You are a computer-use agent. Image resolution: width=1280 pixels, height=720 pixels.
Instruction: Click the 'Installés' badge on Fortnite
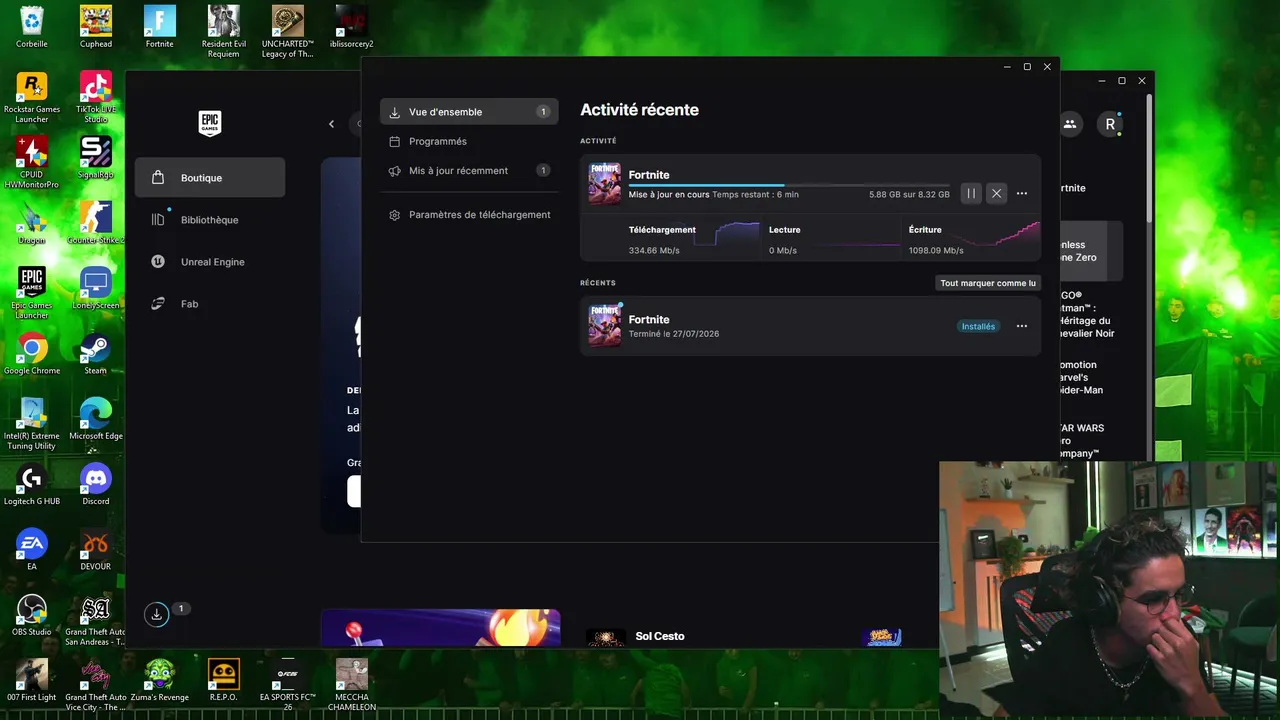coord(978,326)
